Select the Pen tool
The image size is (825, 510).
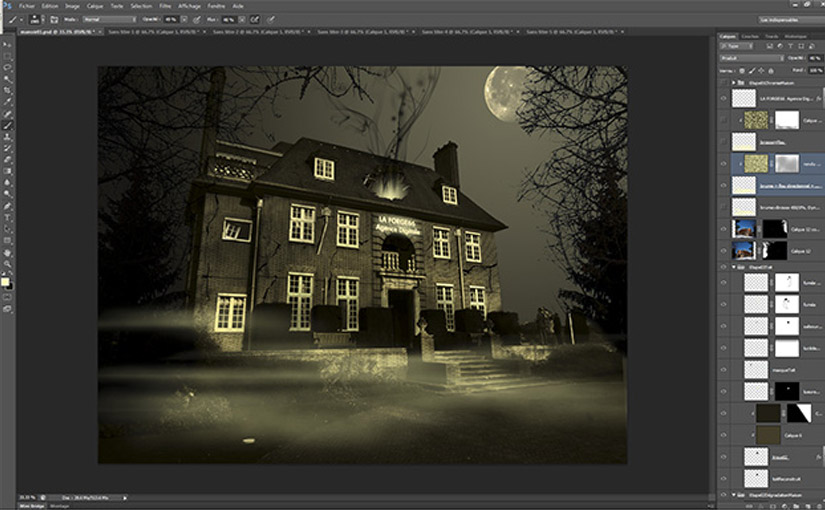pyautogui.click(x=7, y=206)
